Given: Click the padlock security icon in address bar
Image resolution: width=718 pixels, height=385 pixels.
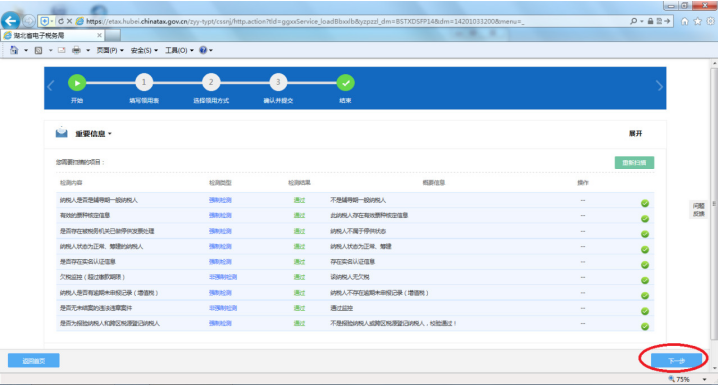Looking at the screenshot, I should pos(650,21).
